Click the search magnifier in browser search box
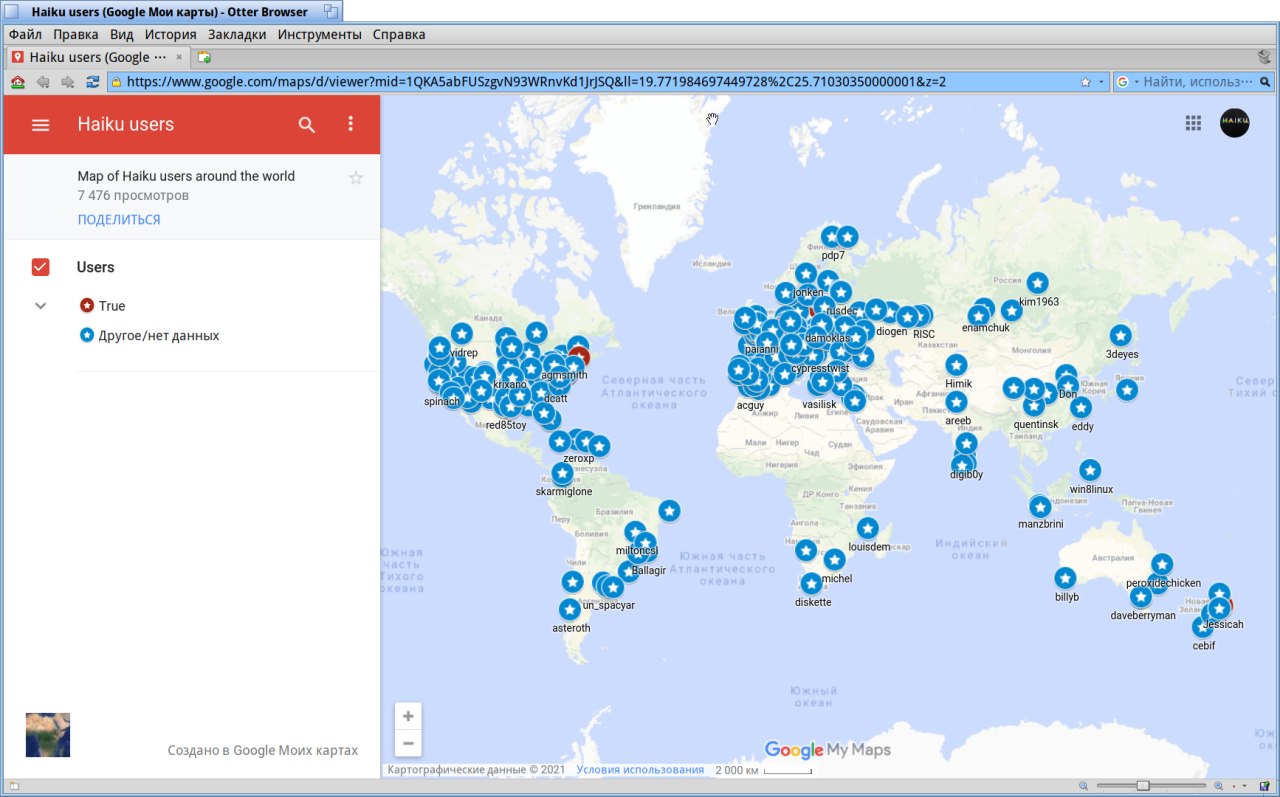This screenshot has height=797, width=1280. pyautogui.click(x=1266, y=82)
